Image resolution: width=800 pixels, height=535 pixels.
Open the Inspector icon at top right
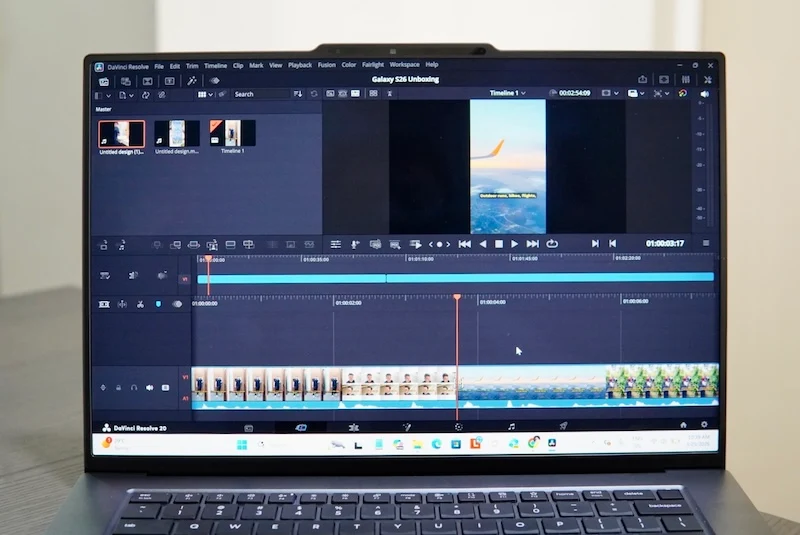click(x=686, y=79)
